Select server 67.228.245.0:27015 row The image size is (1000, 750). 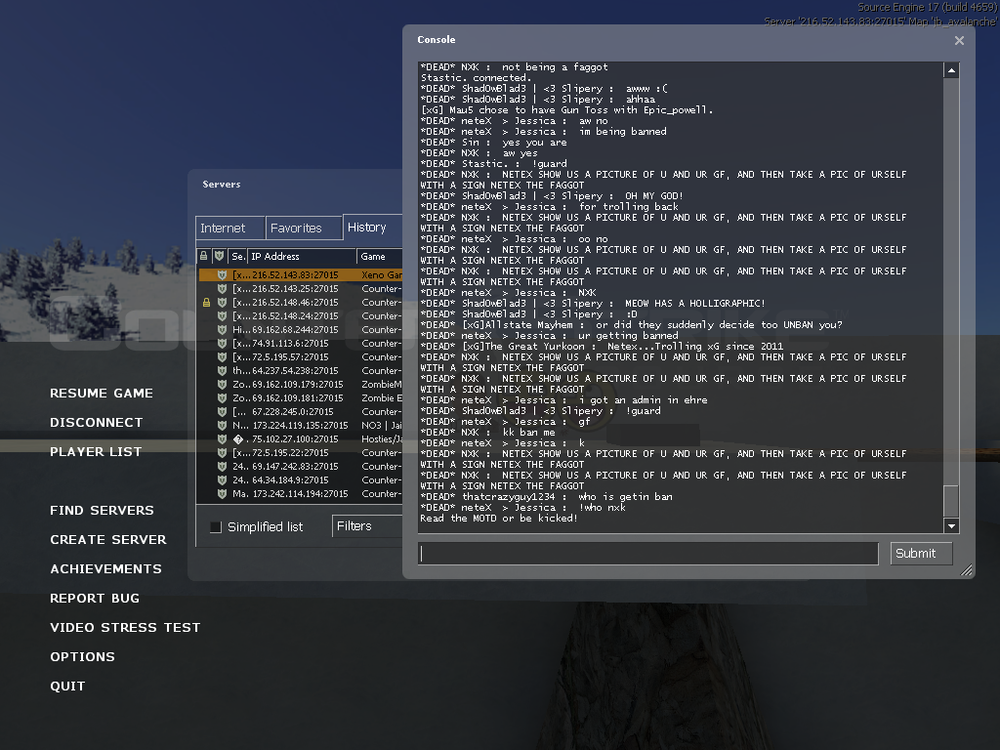point(300,411)
